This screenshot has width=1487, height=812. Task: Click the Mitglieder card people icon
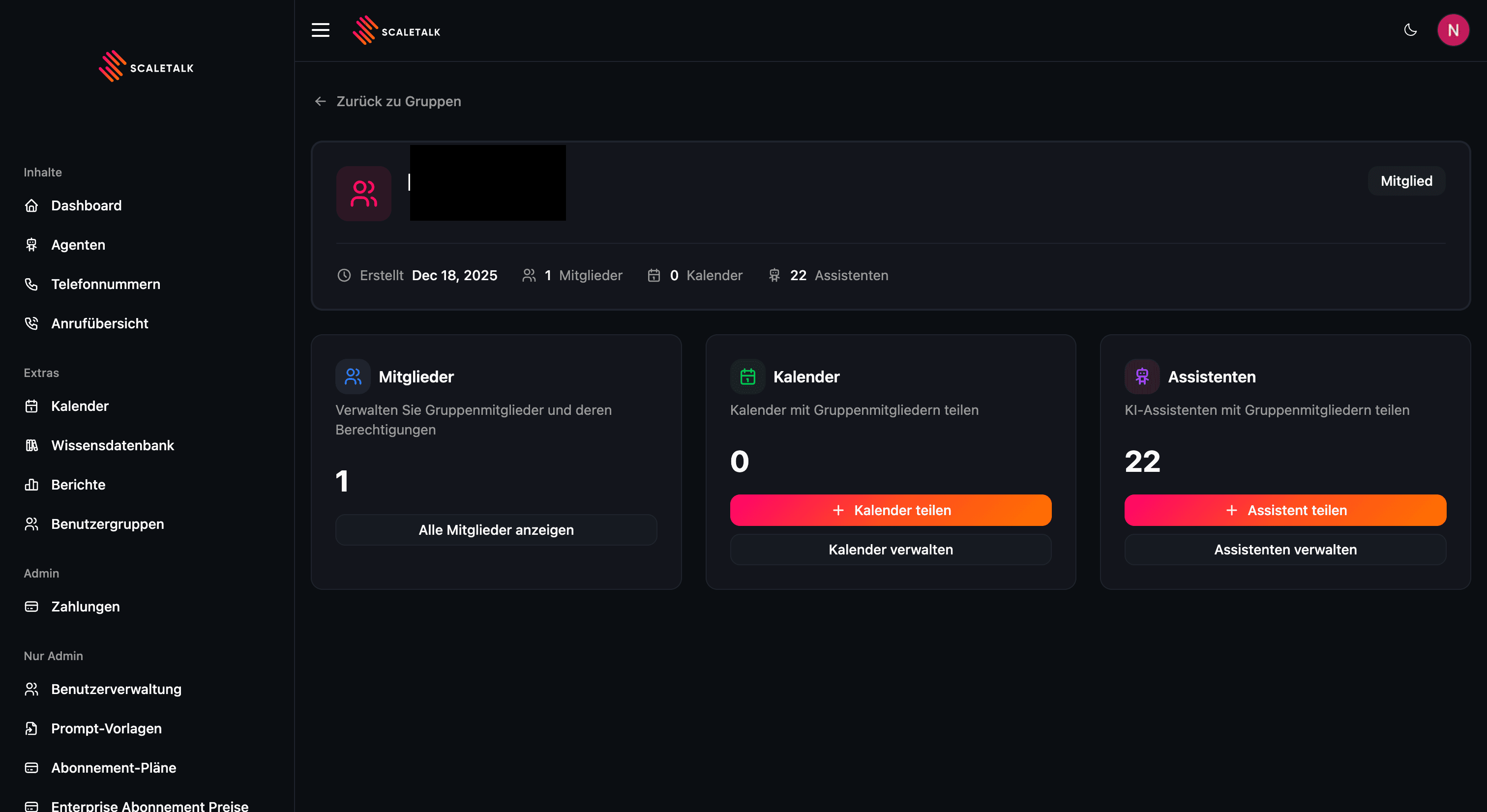pyautogui.click(x=352, y=377)
